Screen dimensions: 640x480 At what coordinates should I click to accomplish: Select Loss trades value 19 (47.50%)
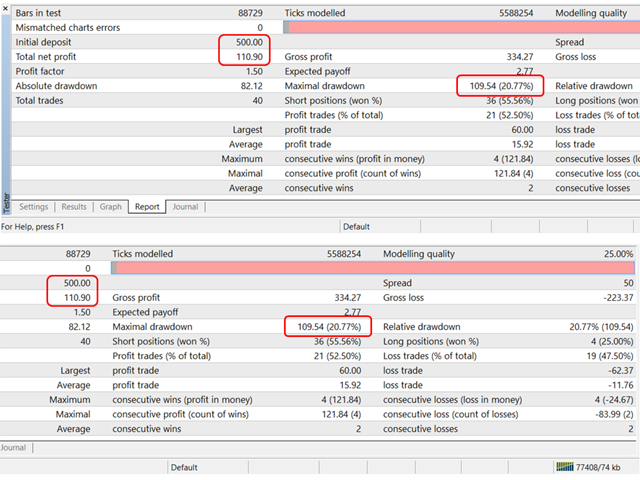[610, 356]
